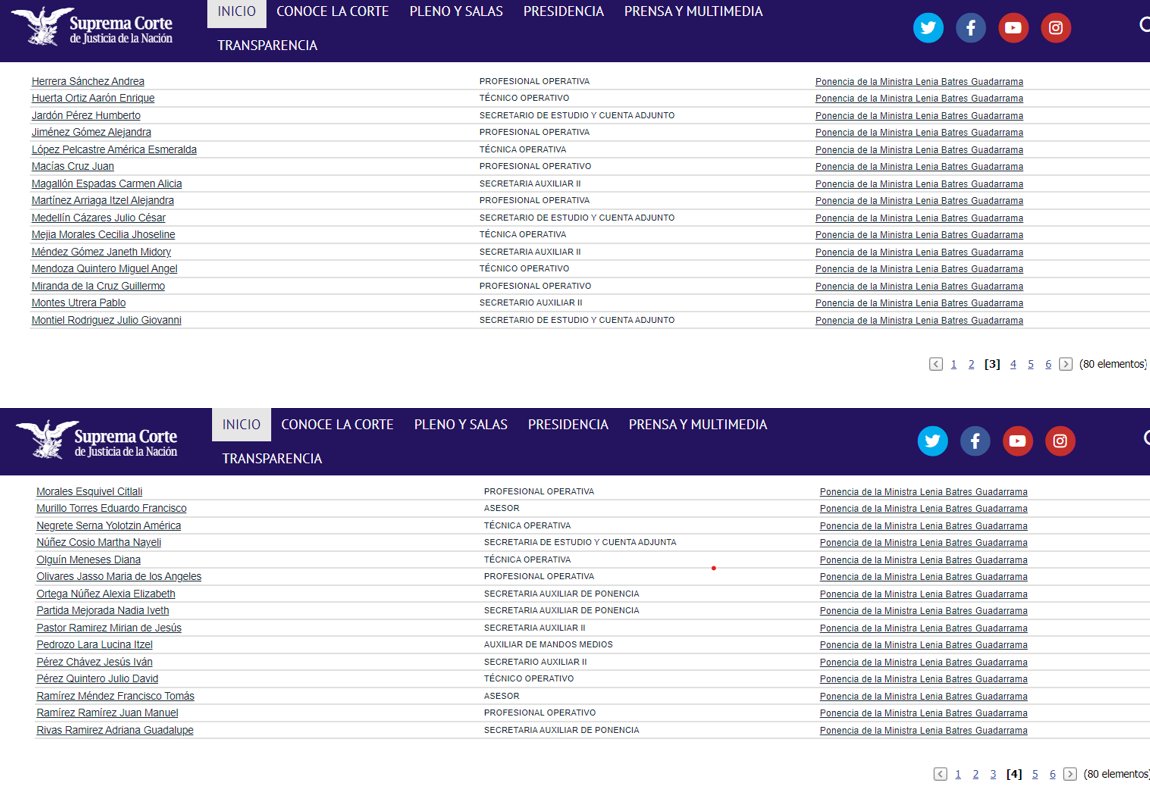
Task: Open Jardón Pérez Humberto link
Action: pyautogui.click(x=86, y=116)
